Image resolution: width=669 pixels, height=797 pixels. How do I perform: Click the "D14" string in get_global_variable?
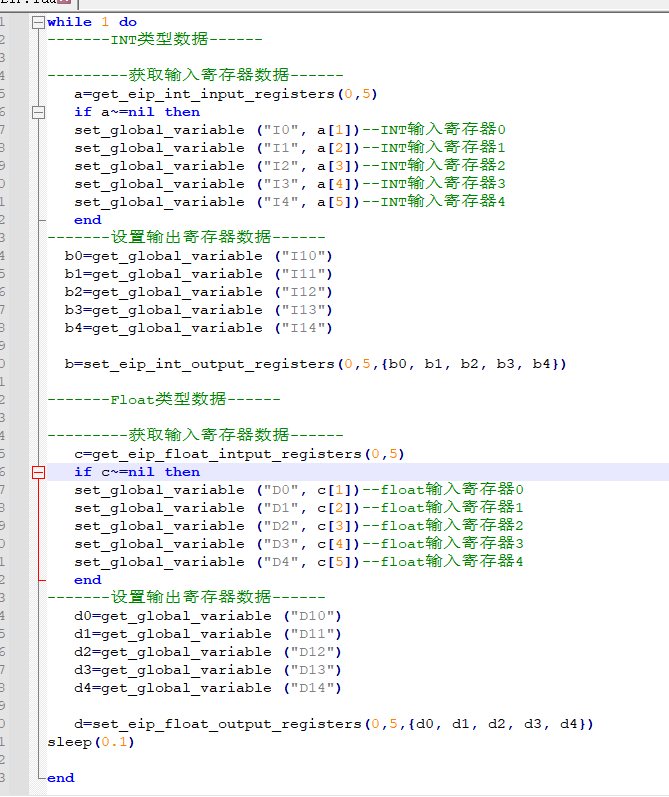[x=313, y=688]
